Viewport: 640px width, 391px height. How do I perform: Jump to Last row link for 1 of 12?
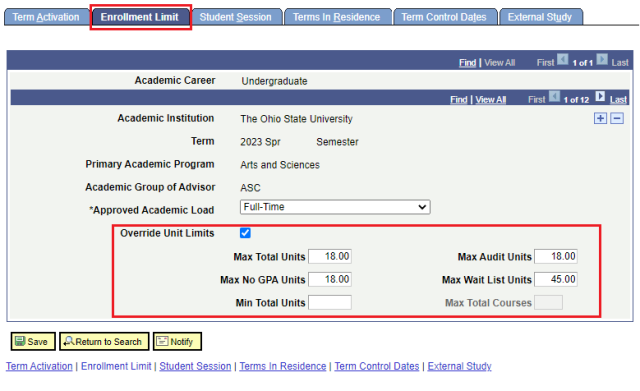coord(618,100)
